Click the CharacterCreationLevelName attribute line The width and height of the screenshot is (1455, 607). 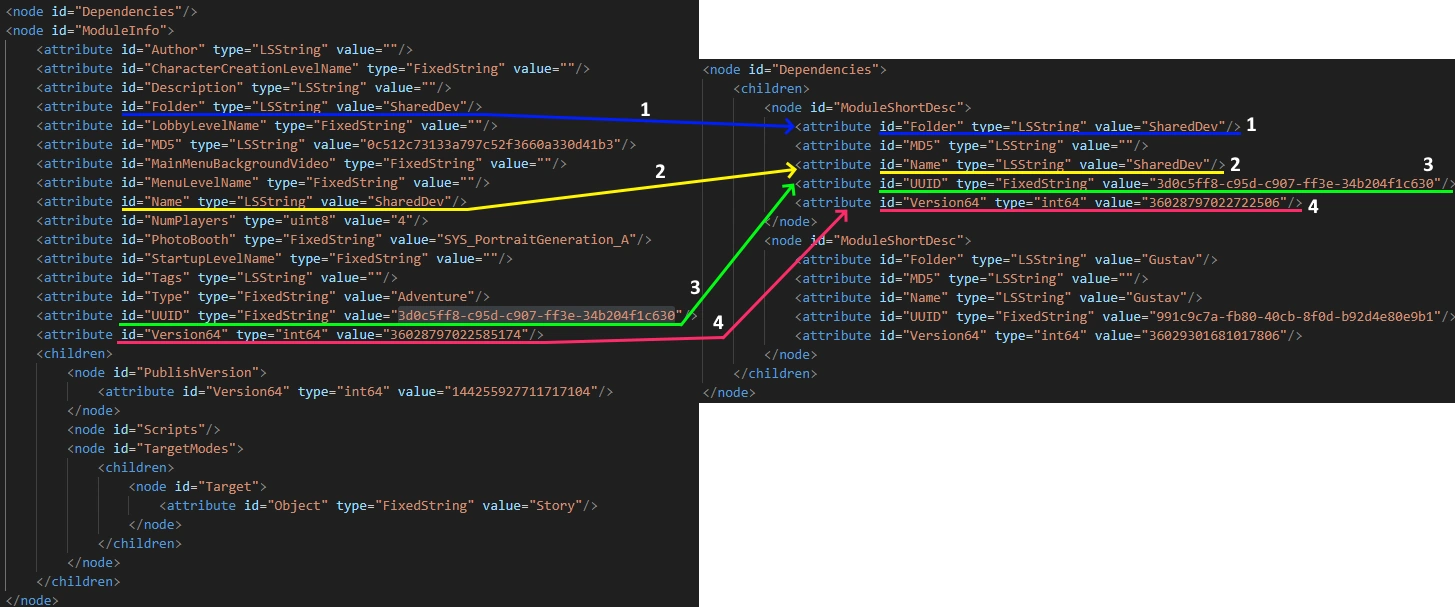(313, 69)
